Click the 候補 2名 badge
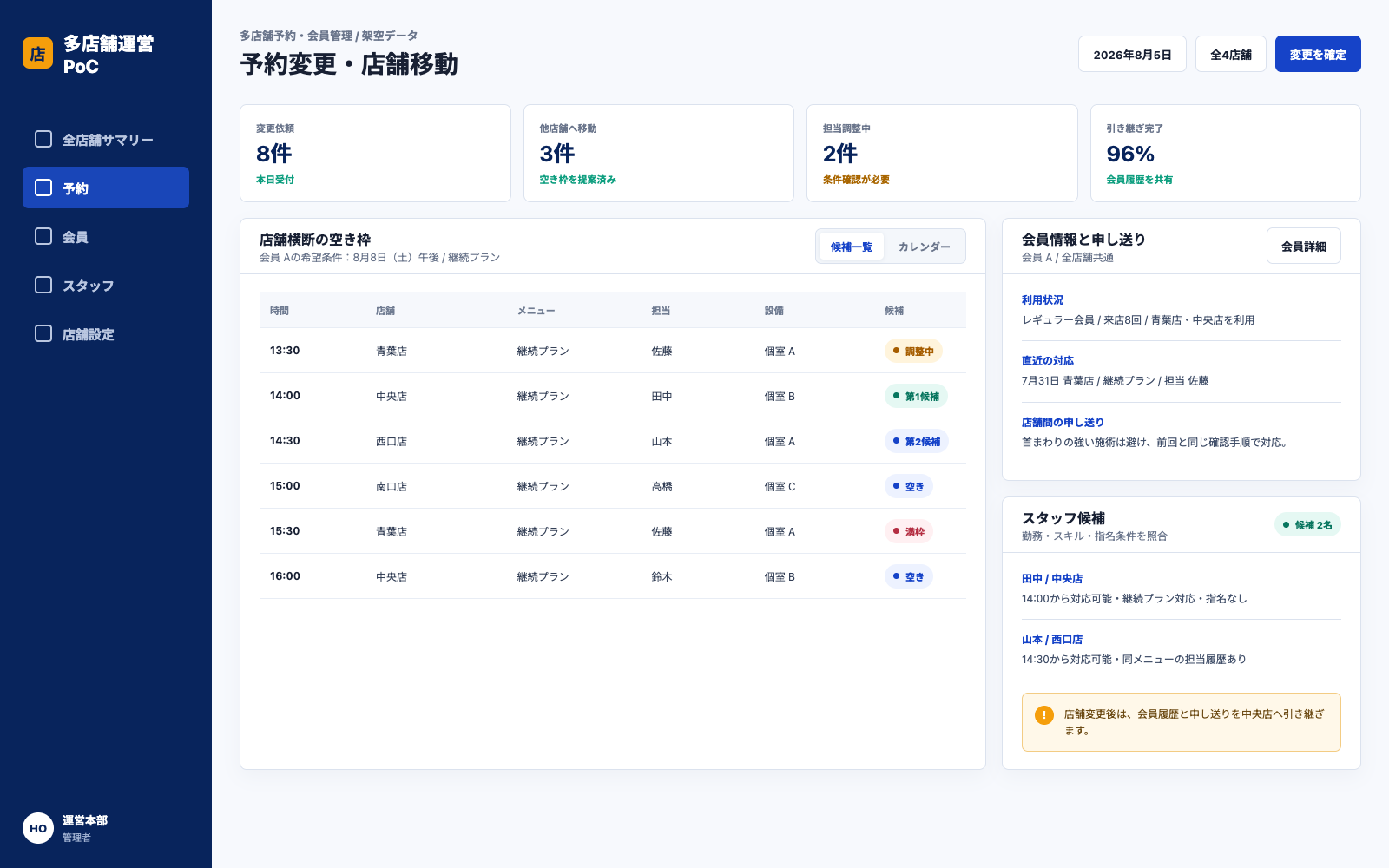 [1307, 524]
